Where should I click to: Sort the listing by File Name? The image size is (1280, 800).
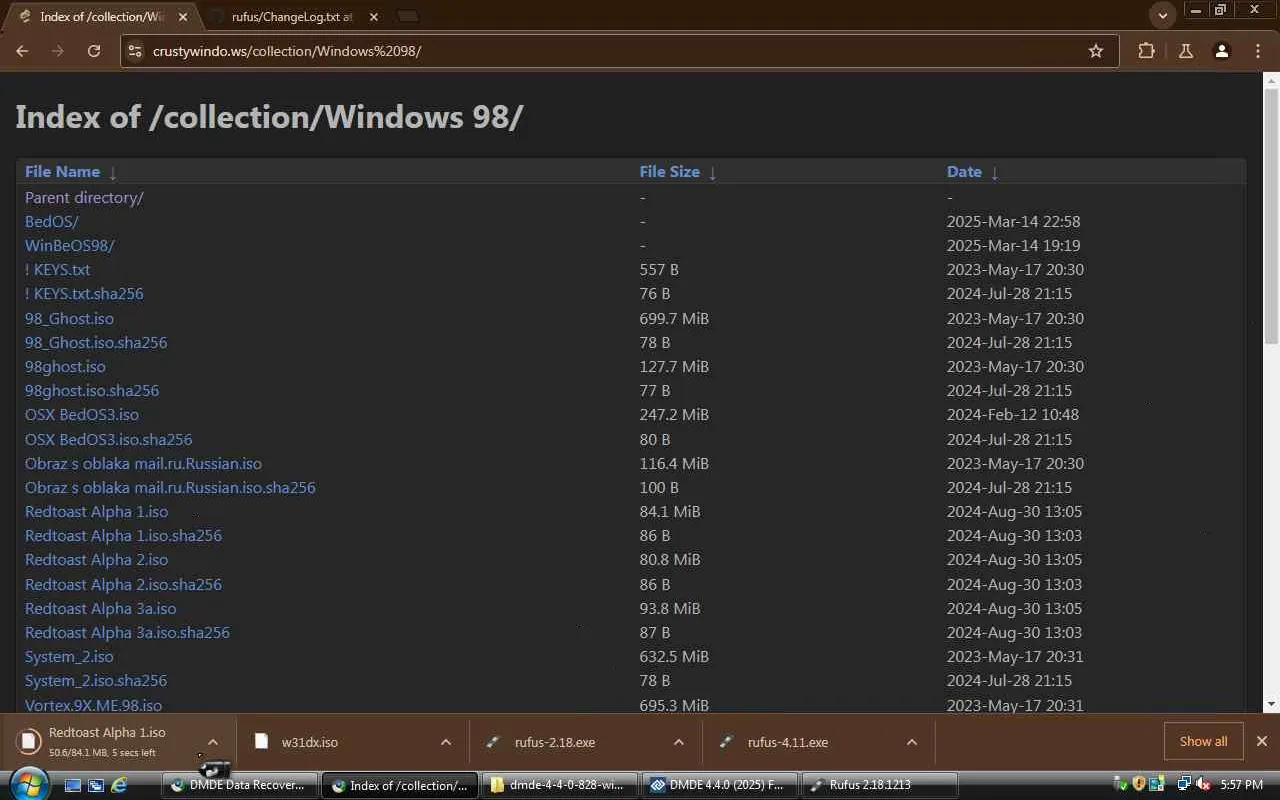[x=62, y=172]
